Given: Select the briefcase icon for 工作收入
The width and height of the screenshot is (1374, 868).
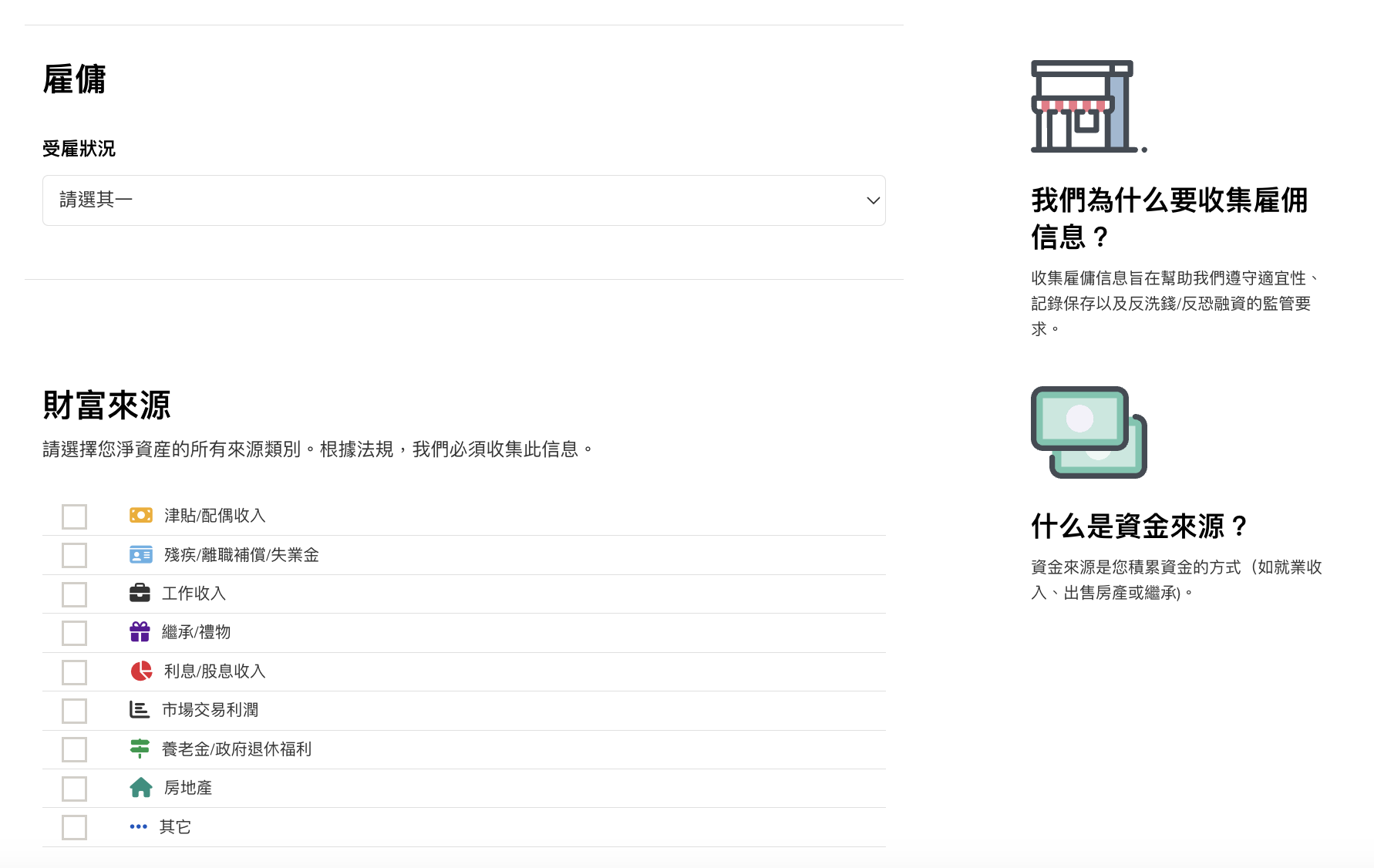Looking at the screenshot, I should tap(140, 593).
